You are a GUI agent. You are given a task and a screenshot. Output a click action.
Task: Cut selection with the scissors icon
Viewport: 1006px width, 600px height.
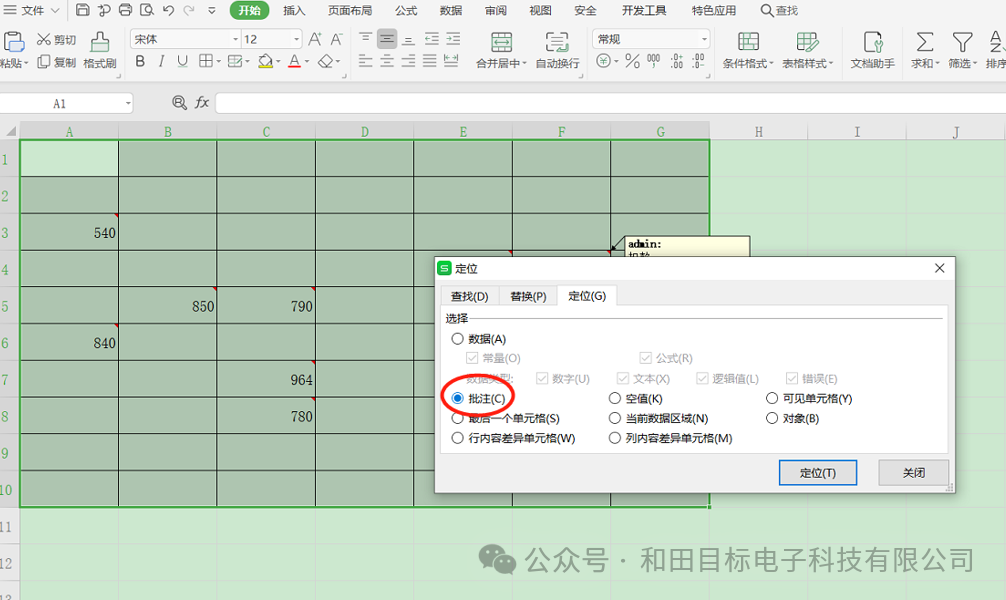coord(44,40)
